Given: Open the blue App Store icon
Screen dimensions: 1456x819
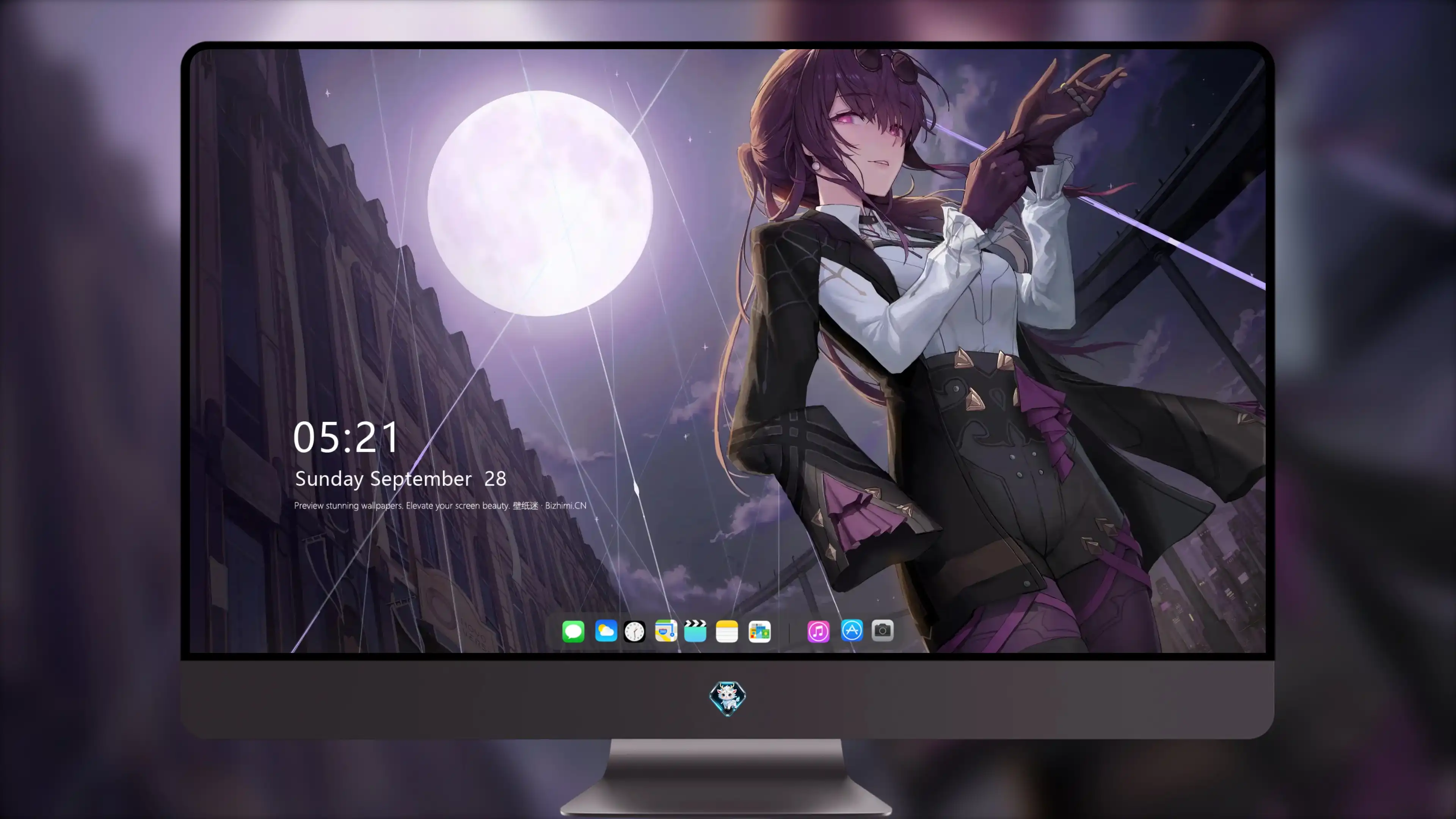Looking at the screenshot, I should pos(852,631).
